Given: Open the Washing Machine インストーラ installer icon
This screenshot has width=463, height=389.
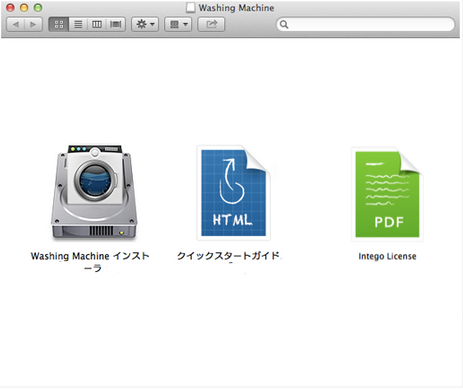Looking at the screenshot, I should pos(94,192).
